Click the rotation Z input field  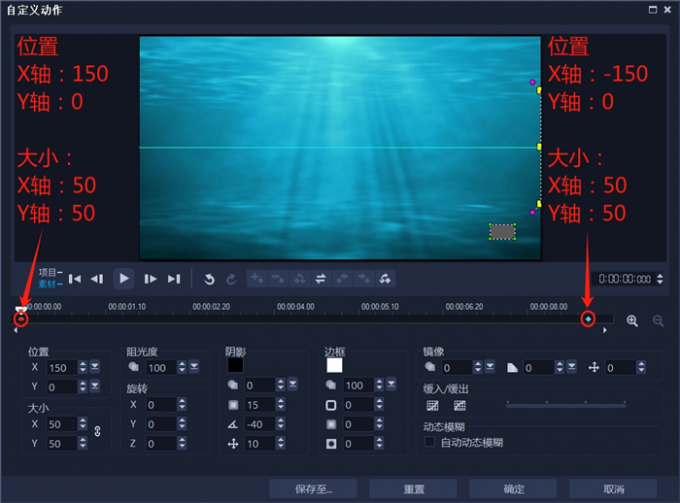(x=161, y=443)
